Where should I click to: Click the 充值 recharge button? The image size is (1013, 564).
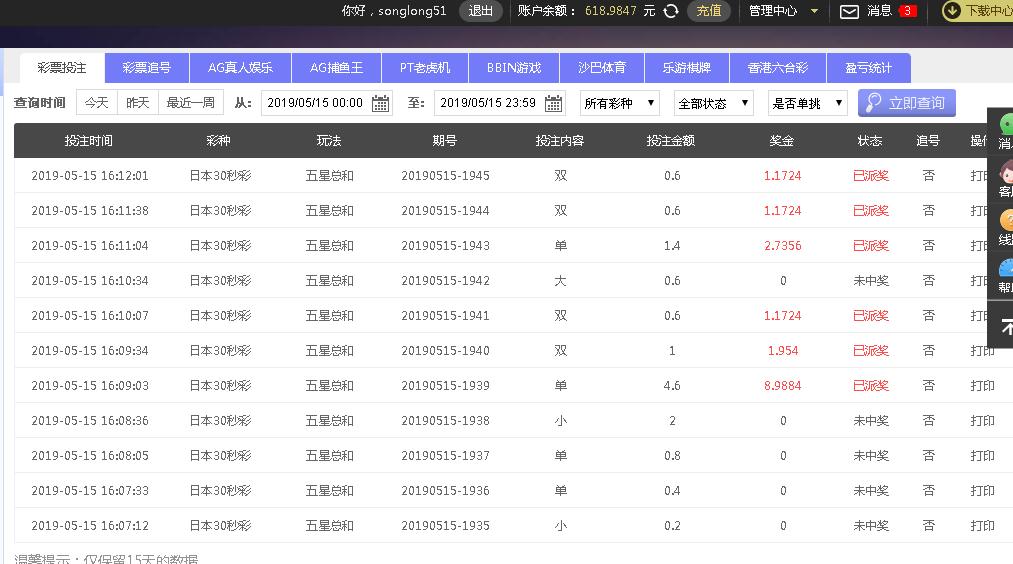[x=709, y=11]
